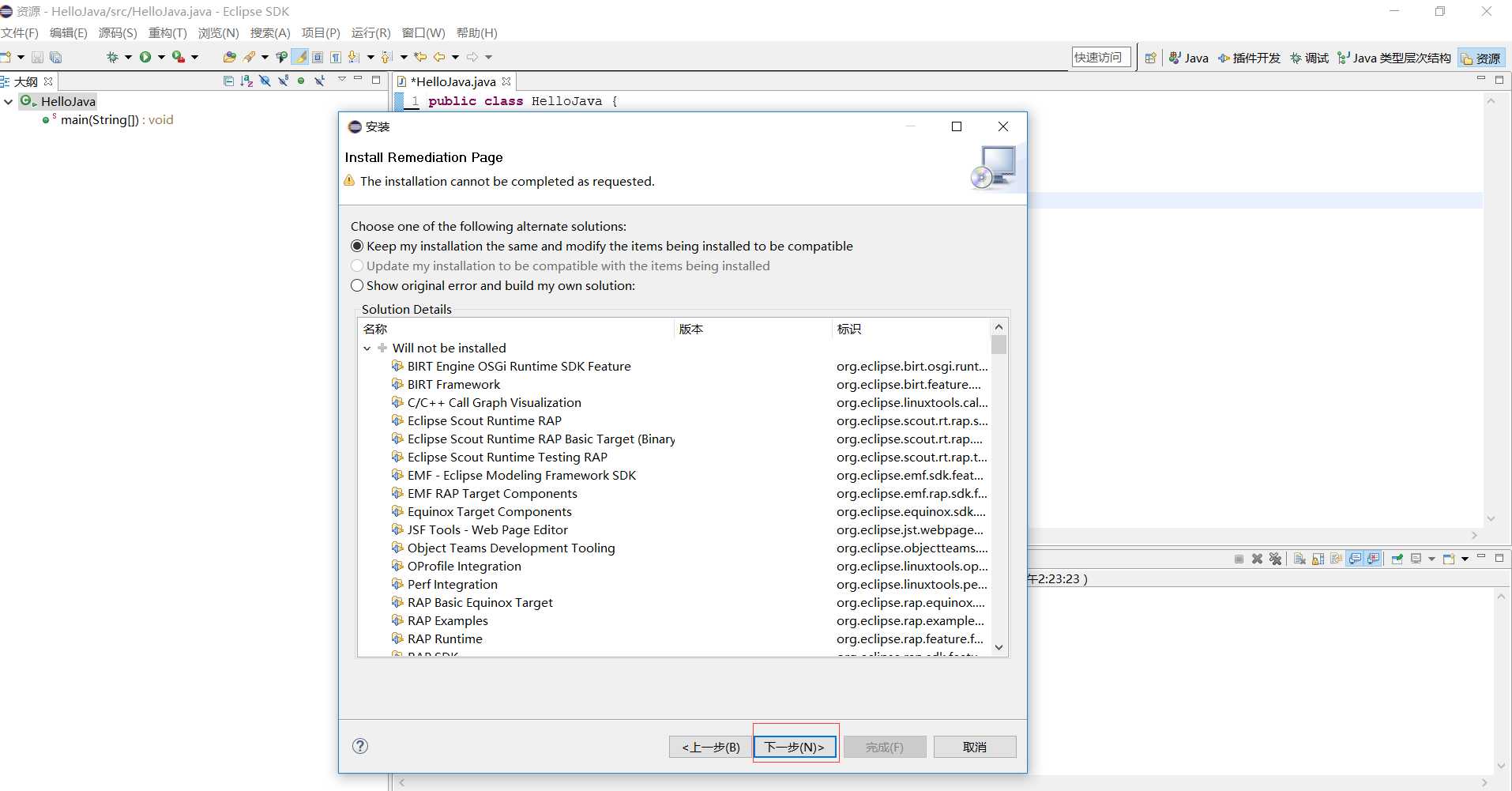
Task: Open the Back history dropdown arrow
Action: click(x=455, y=57)
